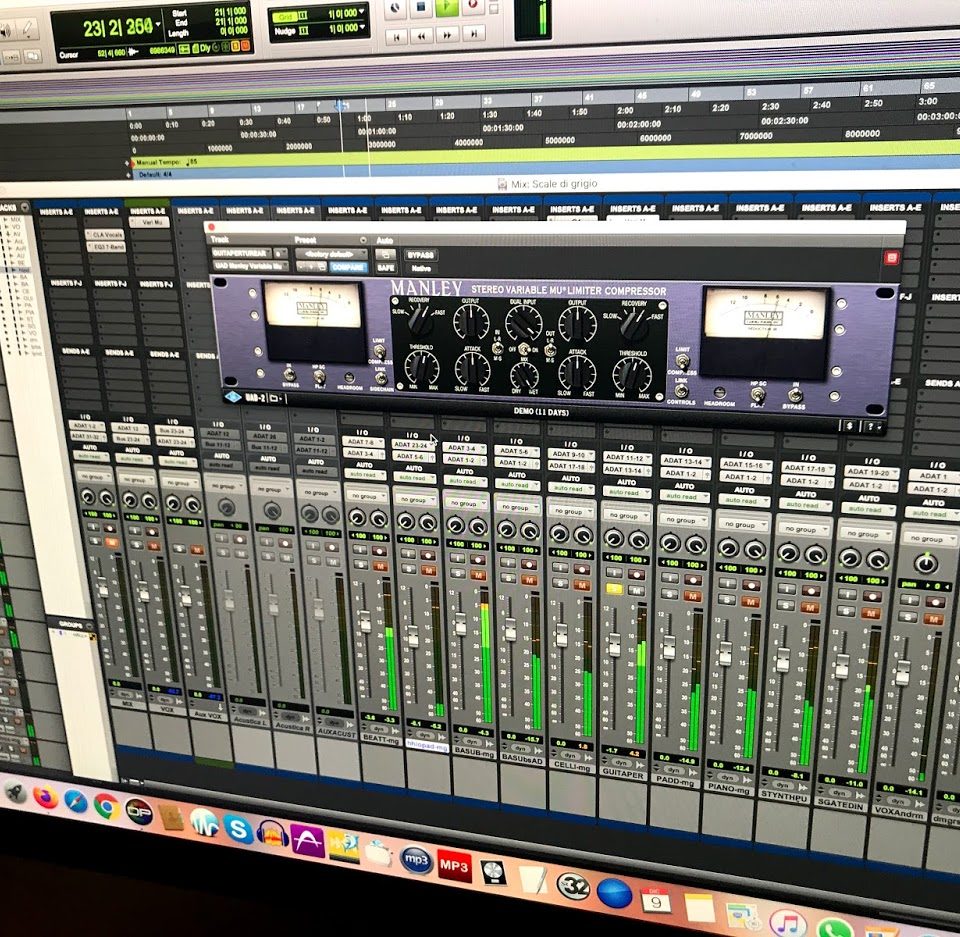The width and height of the screenshot is (960, 937).
Task: Toggle Link Sidechain switch
Action: coord(380,378)
